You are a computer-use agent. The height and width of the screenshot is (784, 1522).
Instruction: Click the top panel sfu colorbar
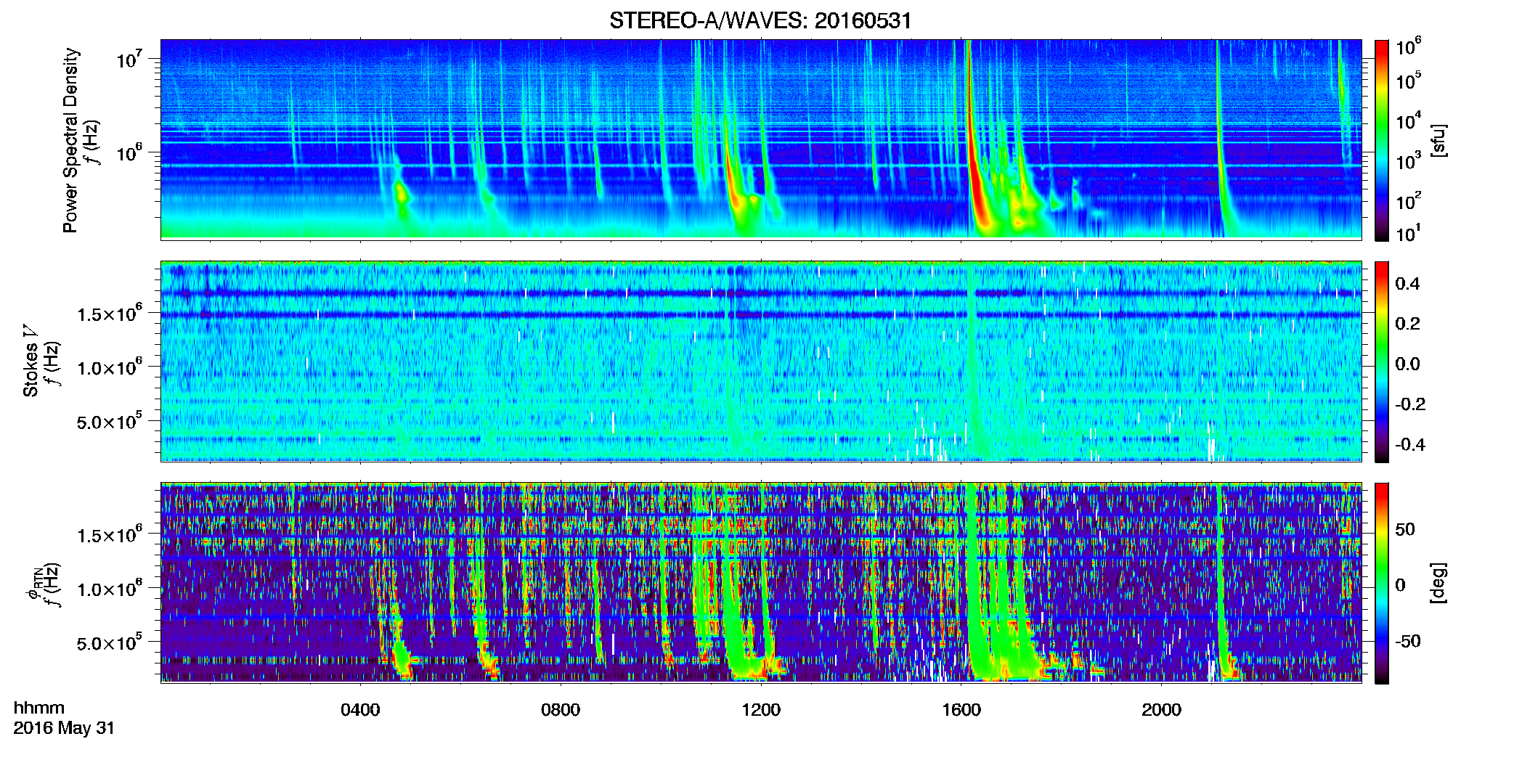click(1382, 140)
